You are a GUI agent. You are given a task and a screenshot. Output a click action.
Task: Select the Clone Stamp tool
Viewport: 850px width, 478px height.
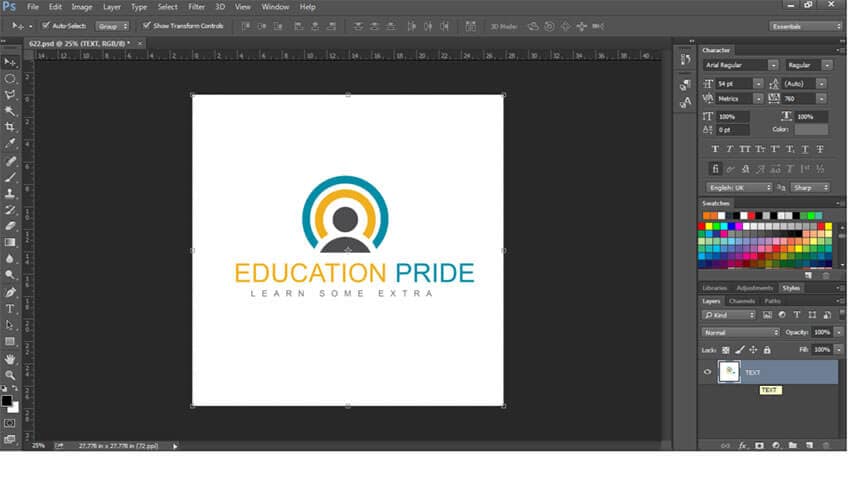pos(10,193)
